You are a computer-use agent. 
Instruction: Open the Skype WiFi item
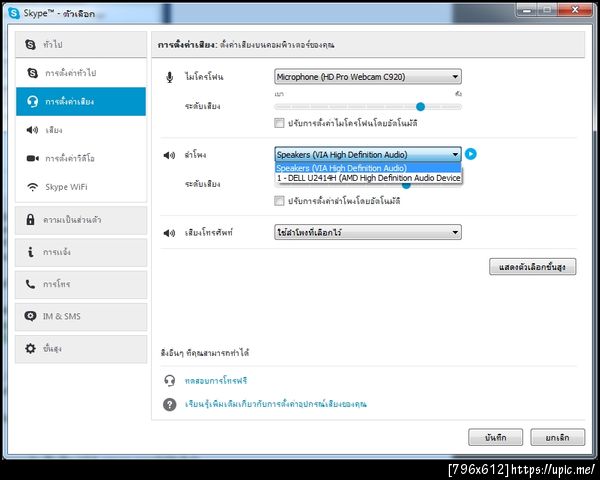click(81, 187)
